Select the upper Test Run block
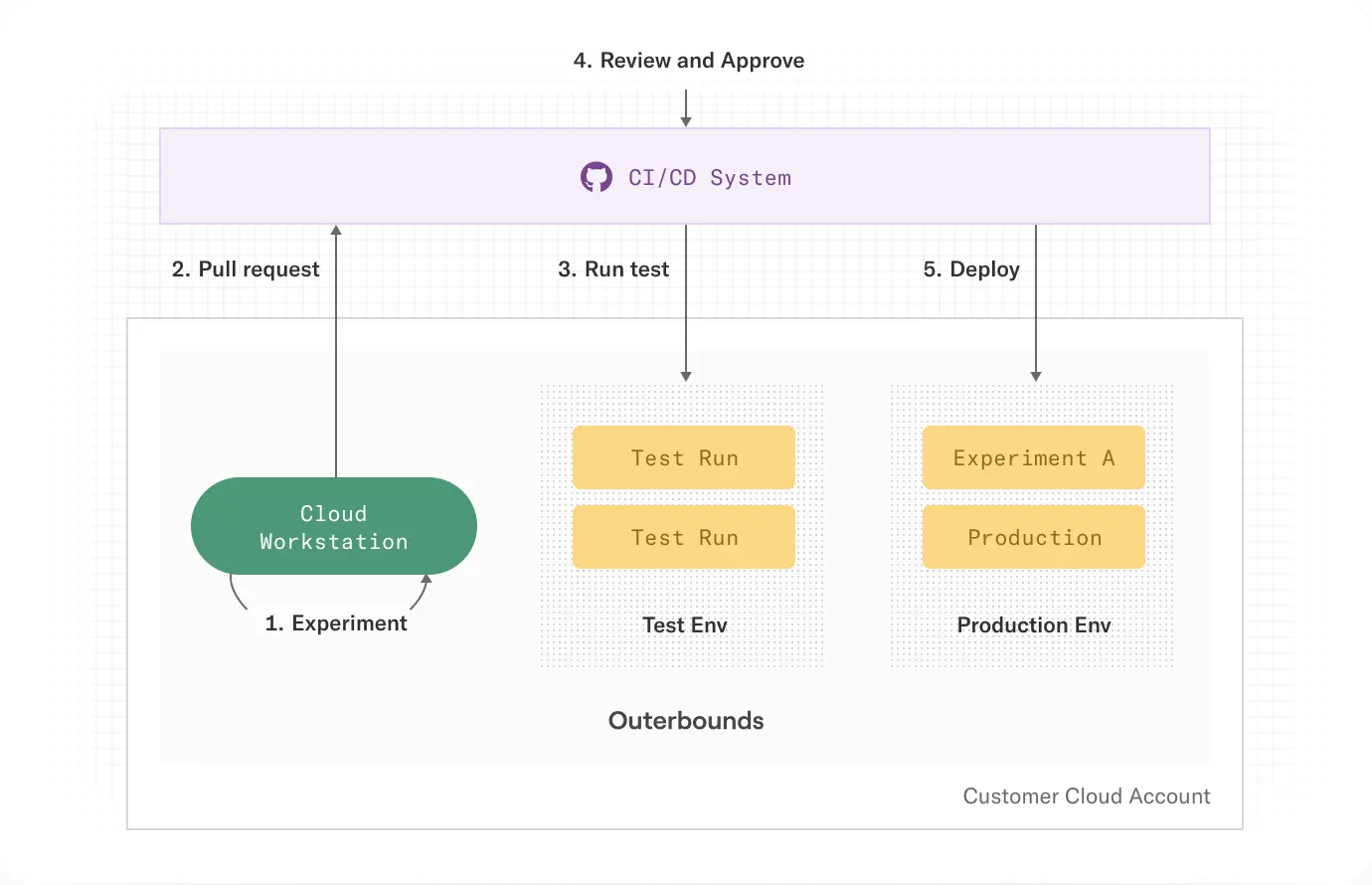This screenshot has width=1372, height=885. point(684,457)
